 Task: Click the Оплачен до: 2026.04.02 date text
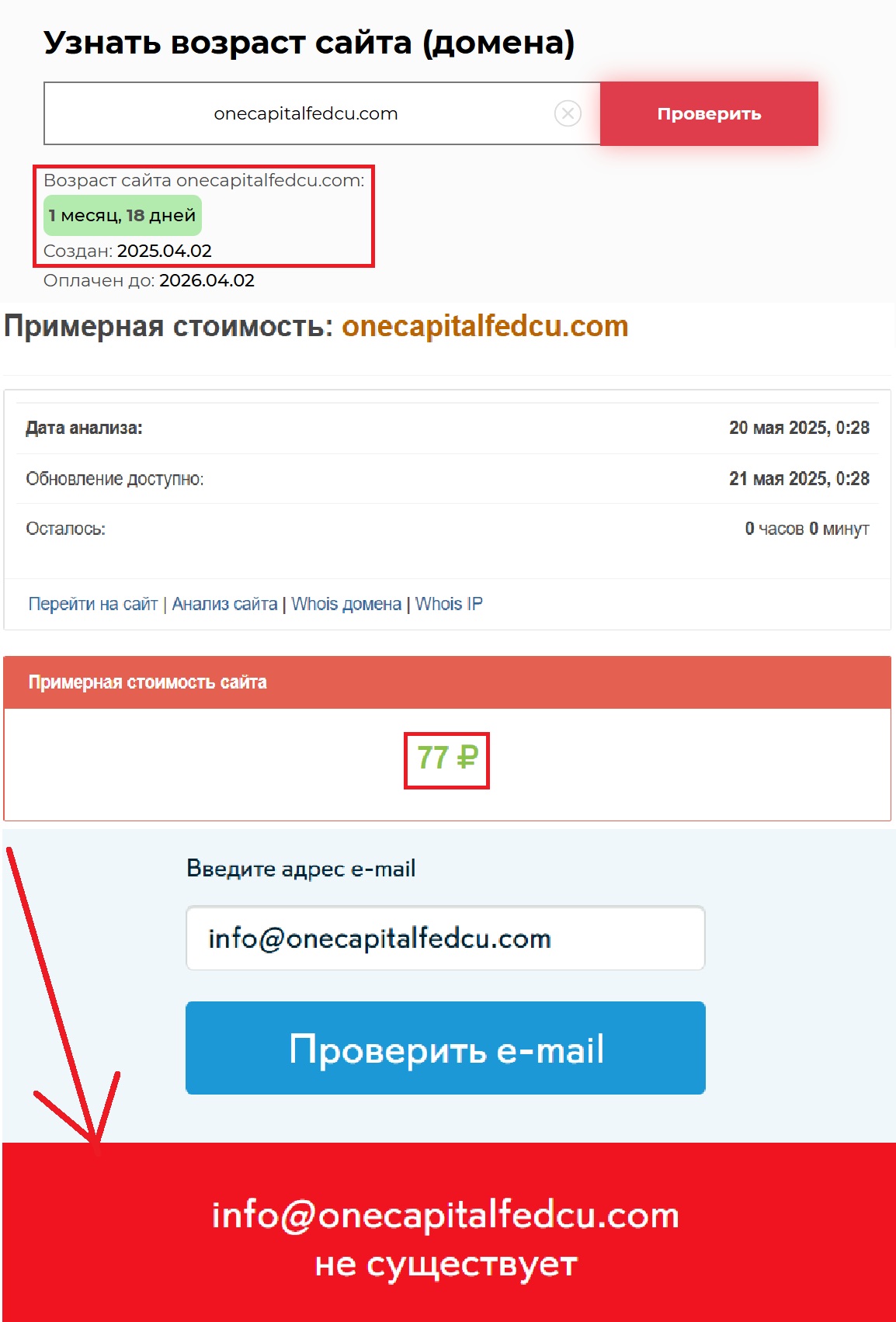pos(149,280)
